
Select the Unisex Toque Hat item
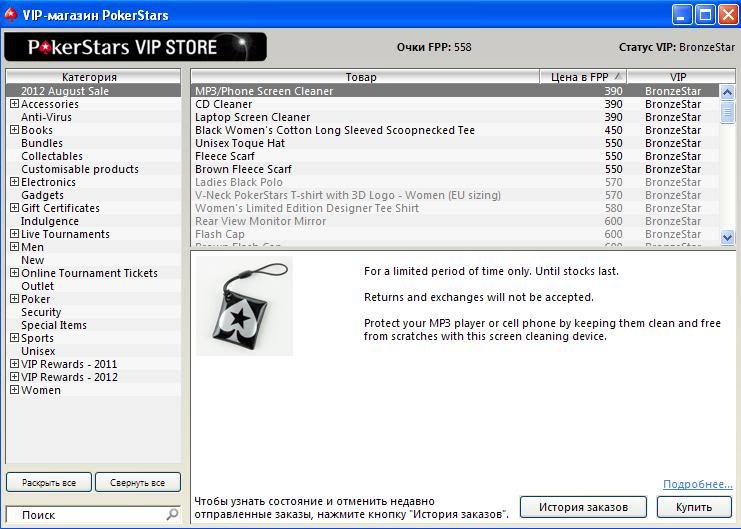pyautogui.click(x=455, y=143)
